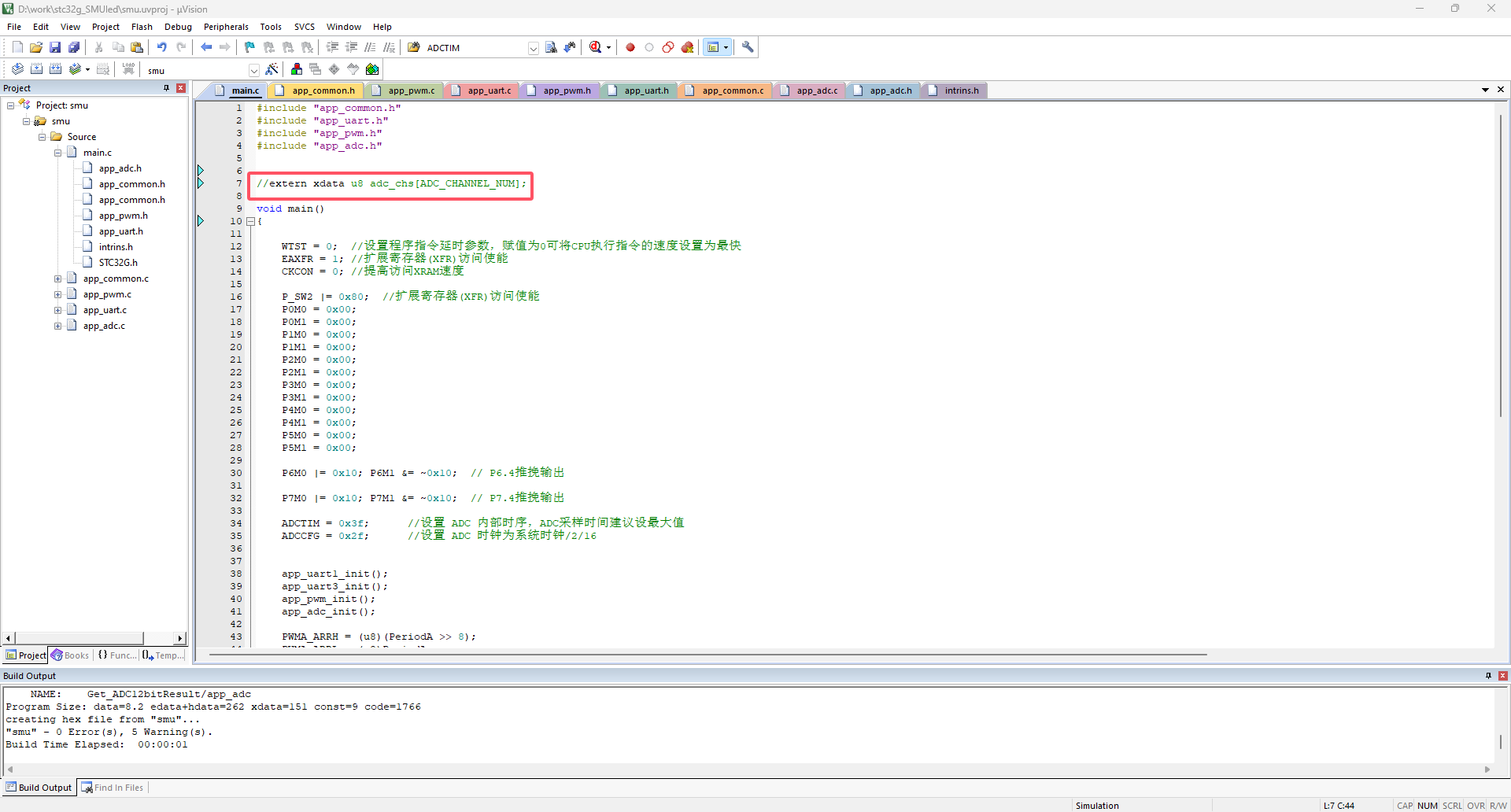The image size is (1511, 812).
Task: Click the Undo arrow icon
Action: tap(161, 47)
